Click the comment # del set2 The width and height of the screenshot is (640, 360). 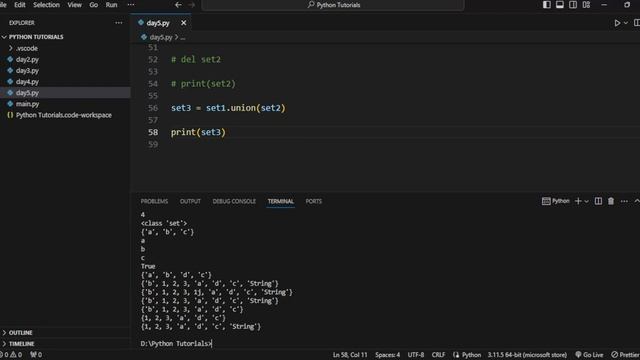[196, 60]
